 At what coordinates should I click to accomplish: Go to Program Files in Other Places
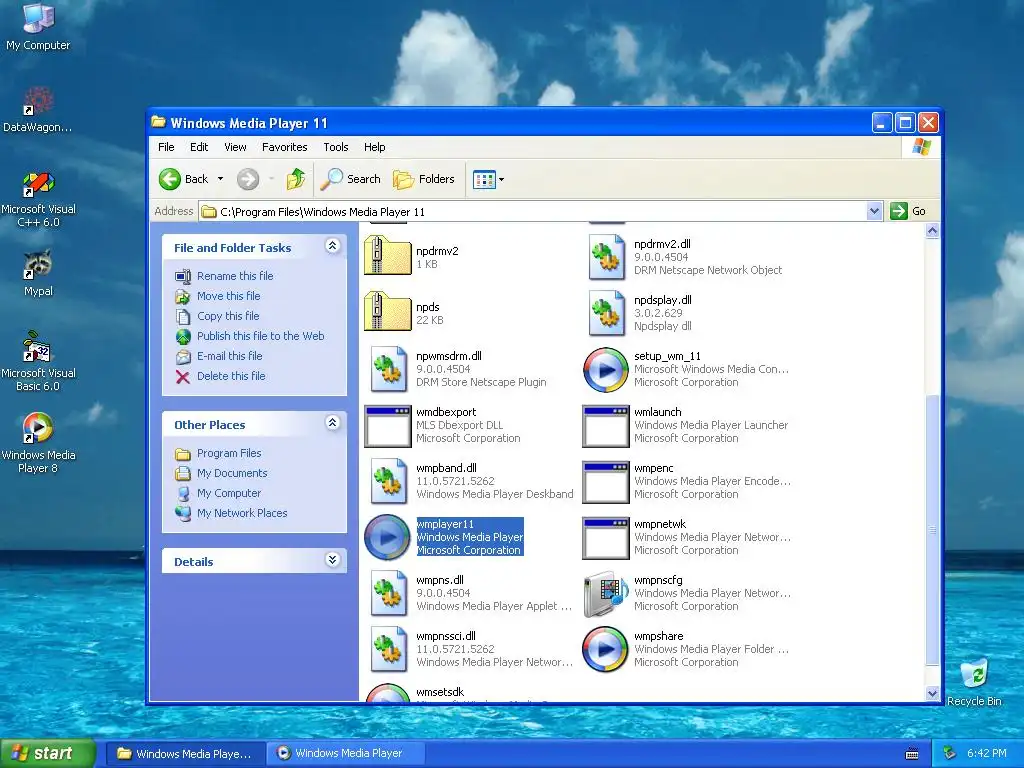(229, 453)
